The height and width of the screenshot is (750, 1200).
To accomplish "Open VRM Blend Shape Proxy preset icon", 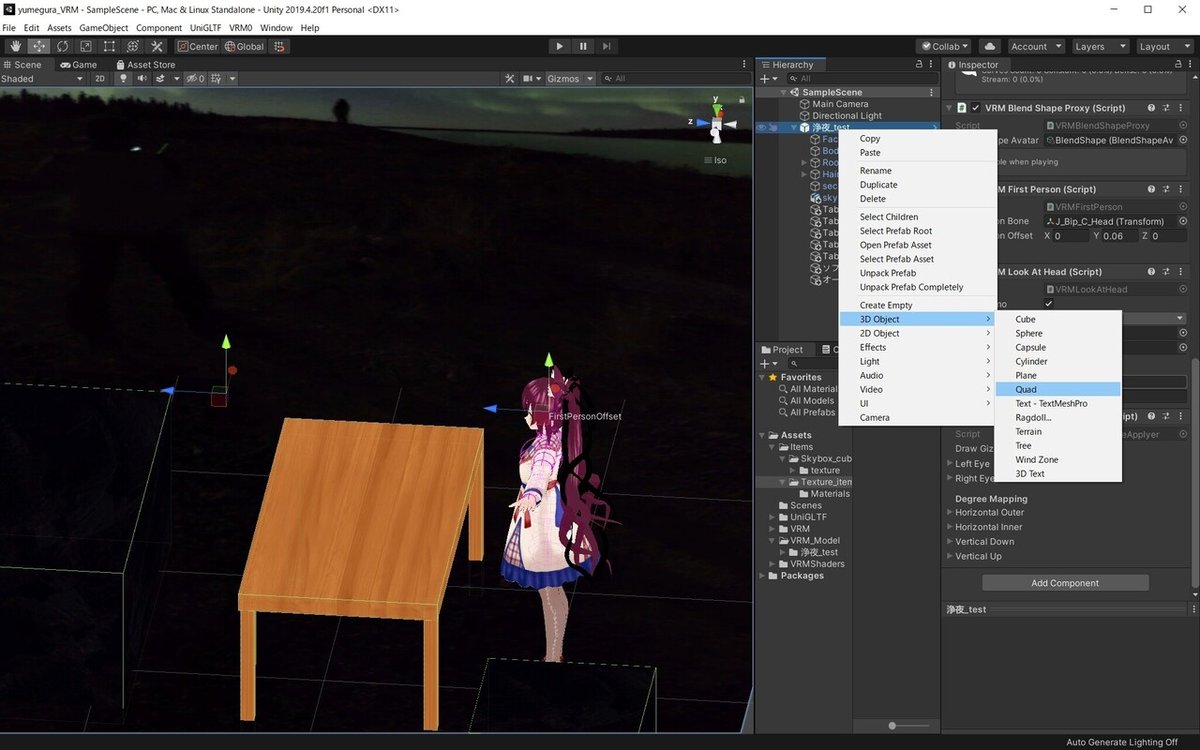I will pyautogui.click(x=1166, y=108).
